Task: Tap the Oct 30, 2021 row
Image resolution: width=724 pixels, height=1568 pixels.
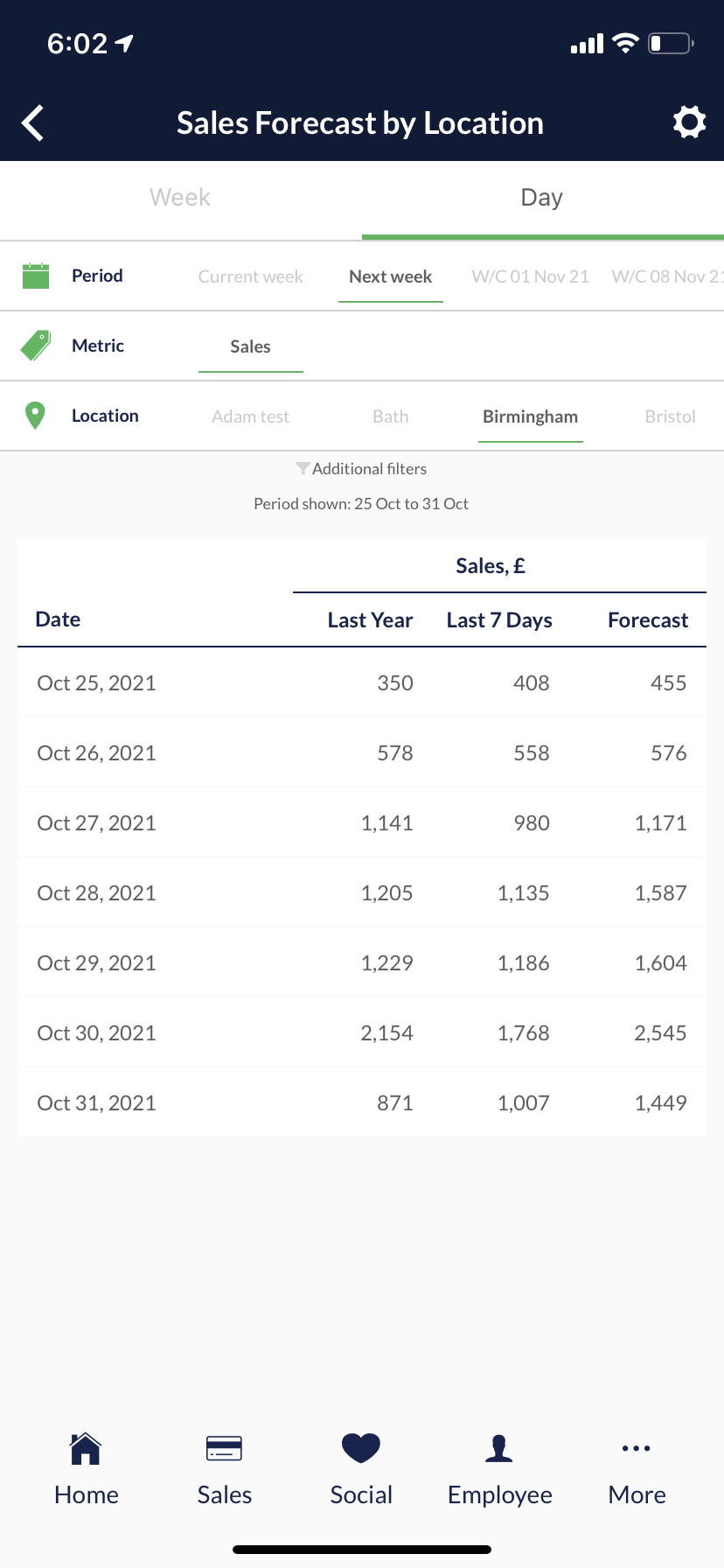Action: [x=362, y=1032]
